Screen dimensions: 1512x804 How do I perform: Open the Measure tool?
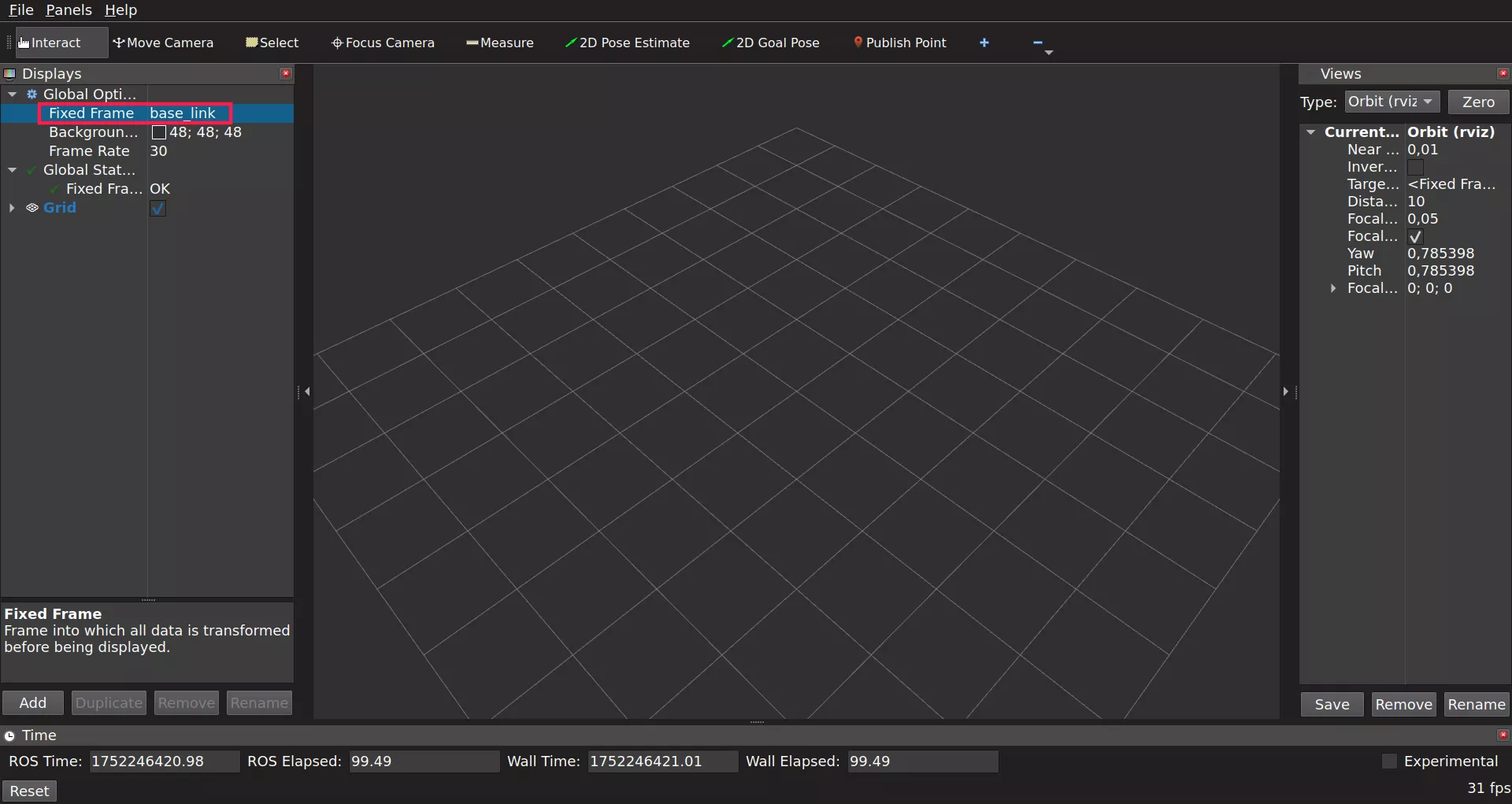click(x=499, y=43)
